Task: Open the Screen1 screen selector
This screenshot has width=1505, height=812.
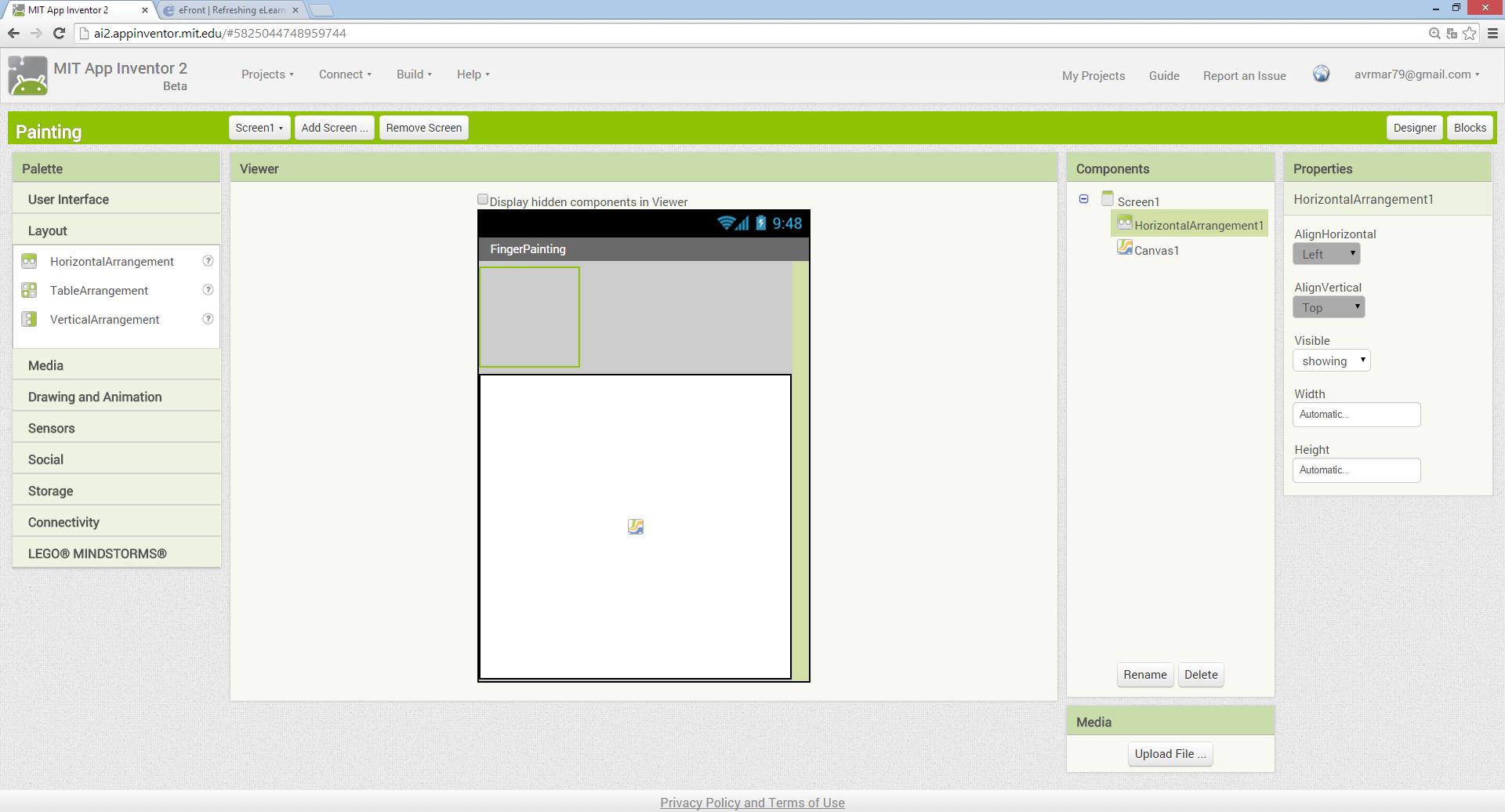Action: [x=259, y=128]
